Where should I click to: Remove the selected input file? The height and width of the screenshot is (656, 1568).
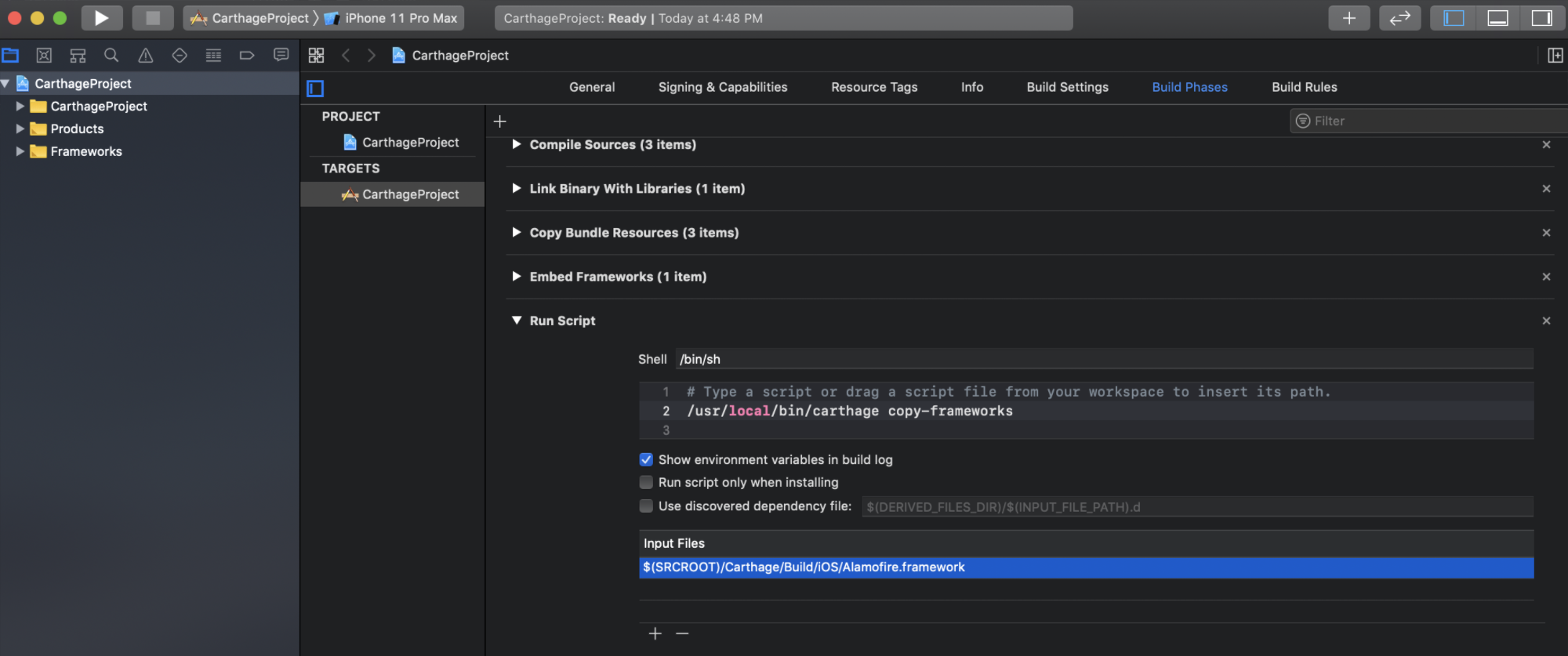tap(682, 633)
